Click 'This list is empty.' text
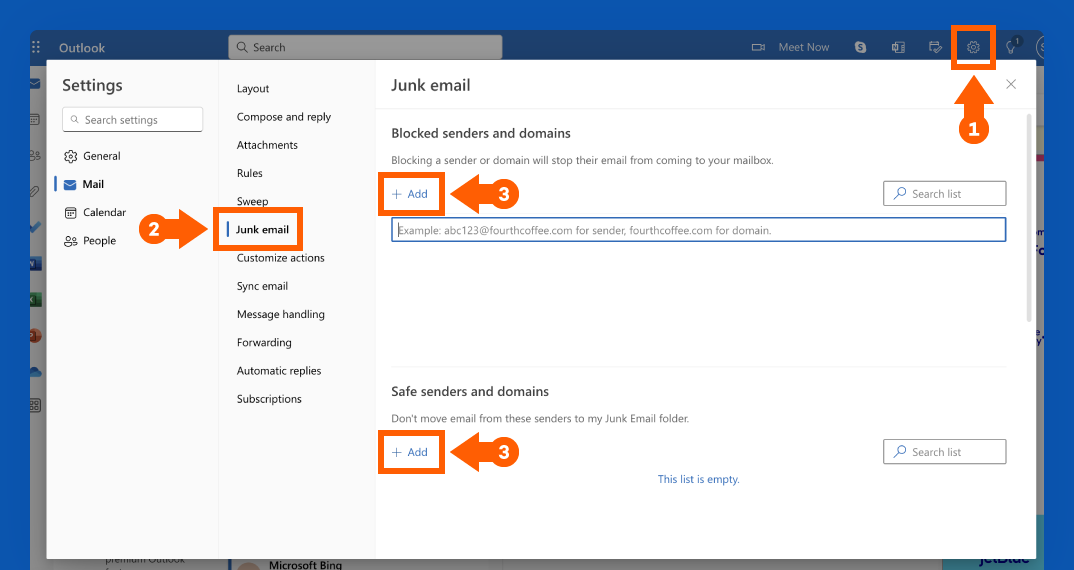 click(x=699, y=479)
